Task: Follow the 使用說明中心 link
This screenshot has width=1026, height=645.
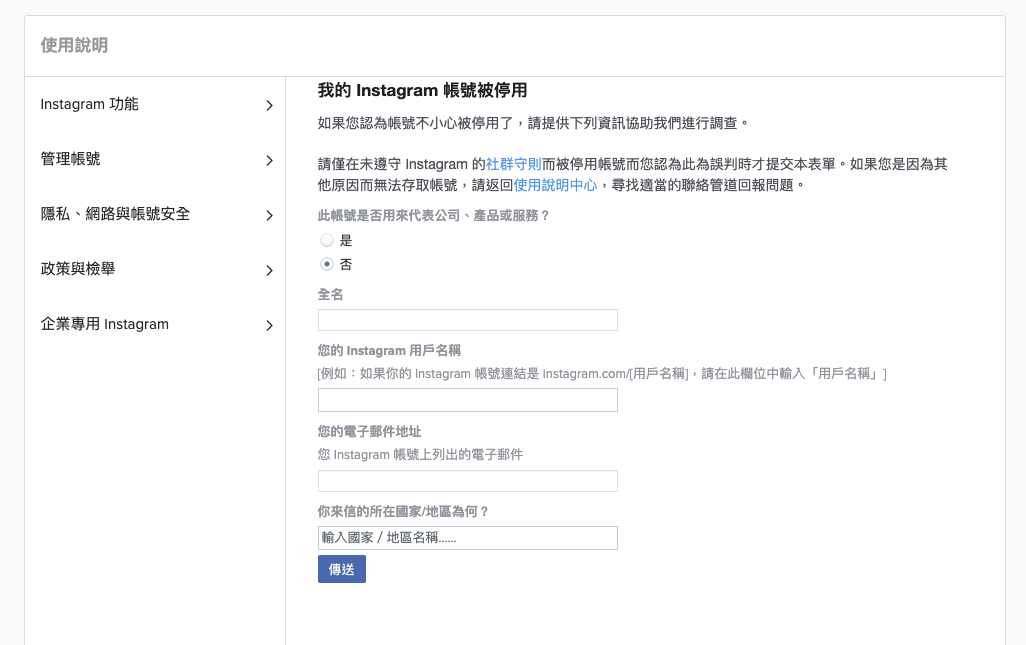Action: coord(555,185)
